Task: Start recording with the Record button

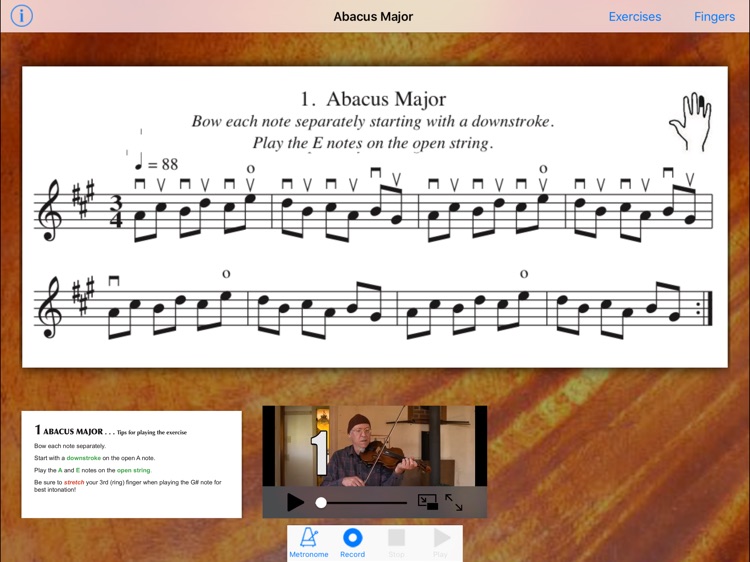Action: pyautogui.click(x=353, y=543)
